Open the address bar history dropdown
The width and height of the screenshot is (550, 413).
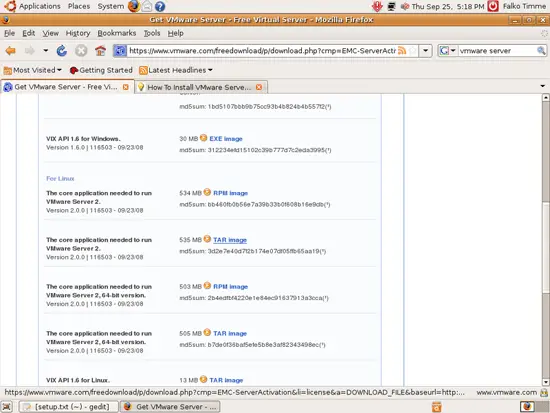tap(425, 51)
